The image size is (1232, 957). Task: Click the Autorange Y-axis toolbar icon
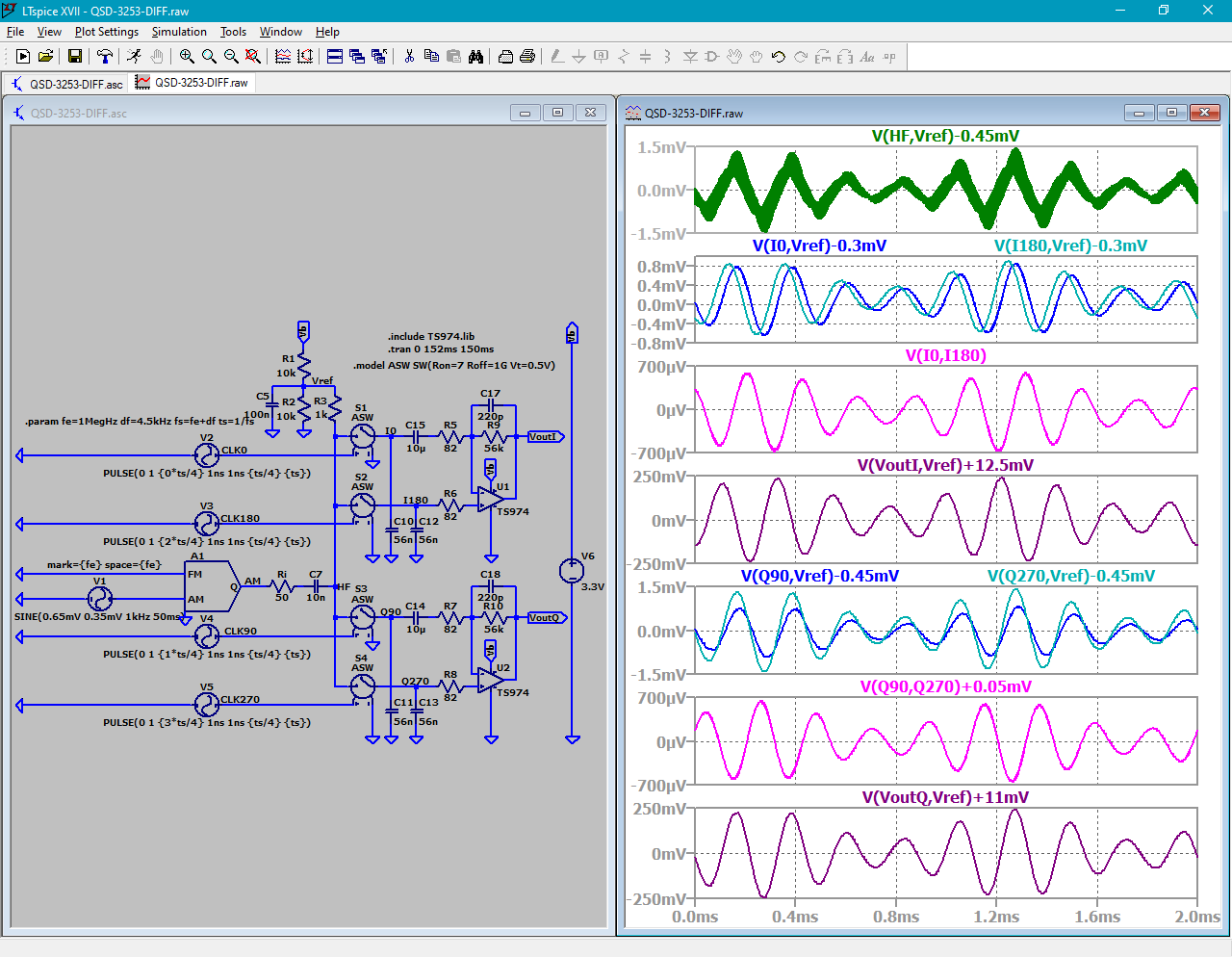click(x=305, y=57)
